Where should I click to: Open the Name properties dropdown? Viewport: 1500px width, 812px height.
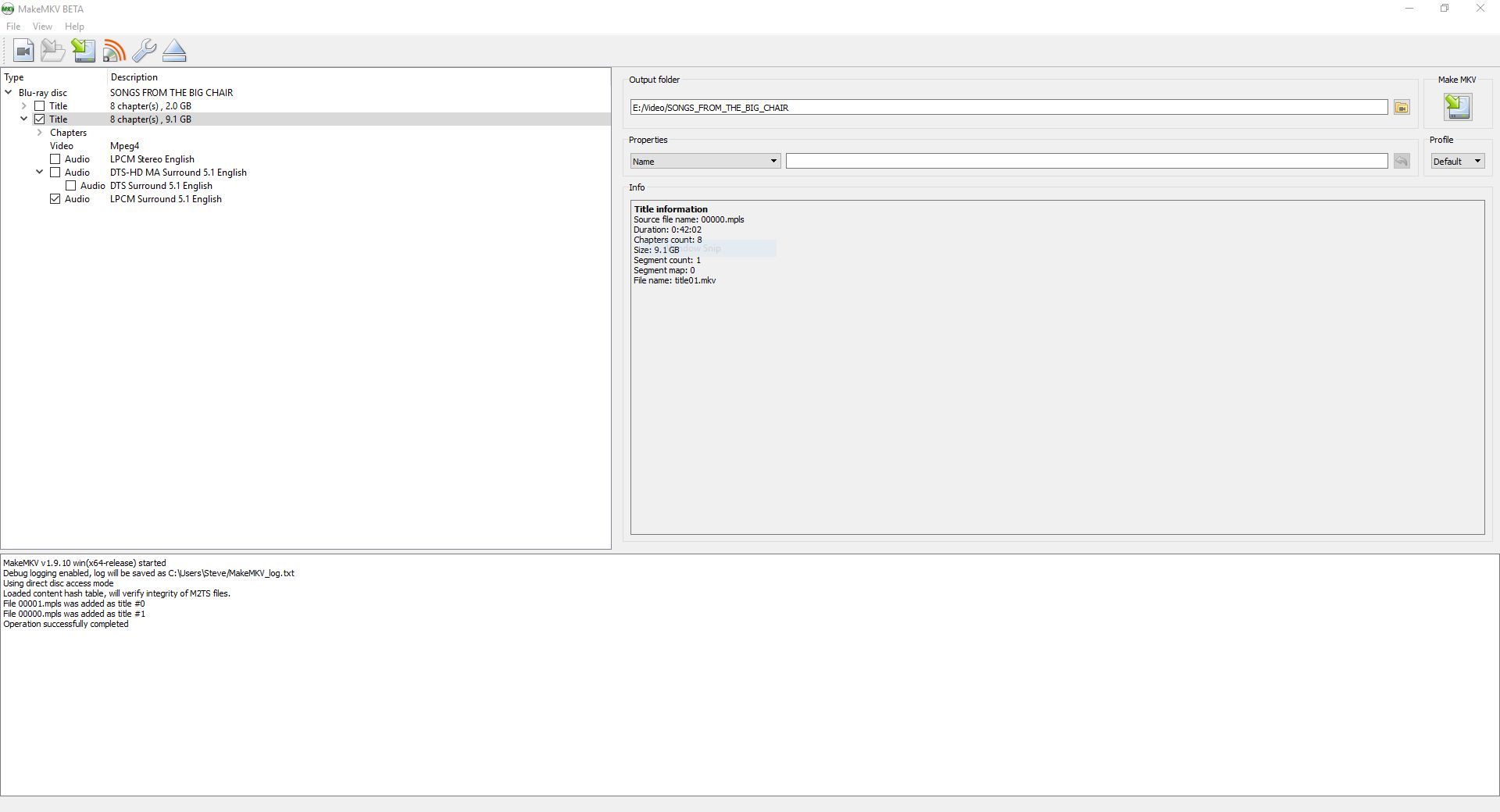[x=705, y=161]
